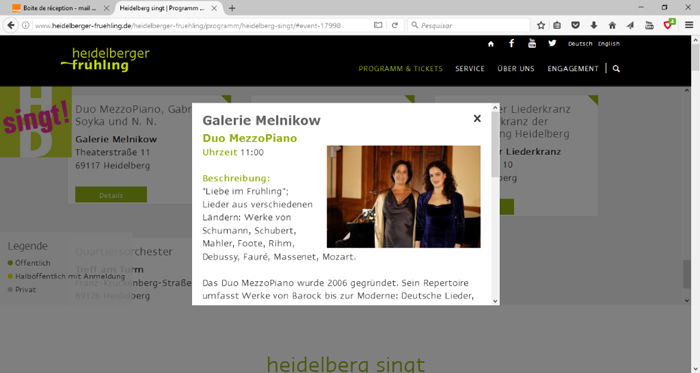Open the Firefox hamburger menu
The height and width of the screenshot is (373, 700).
click(689, 25)
